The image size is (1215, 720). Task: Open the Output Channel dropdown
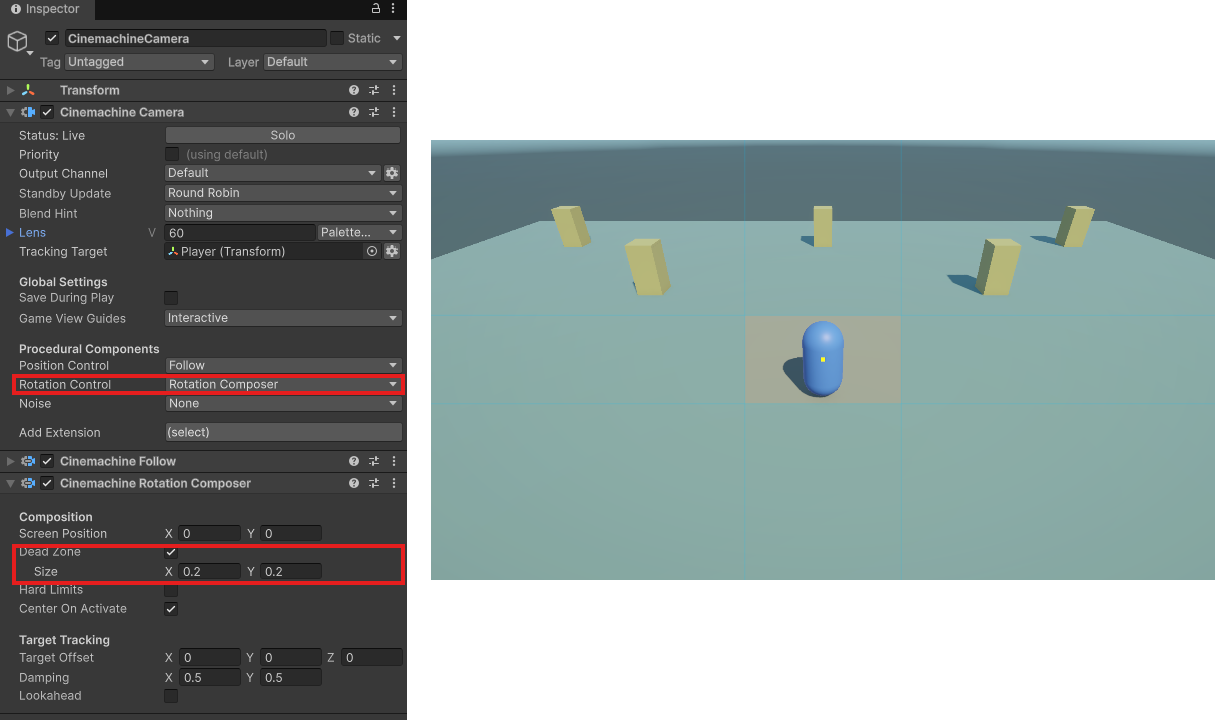pos(273,173)
